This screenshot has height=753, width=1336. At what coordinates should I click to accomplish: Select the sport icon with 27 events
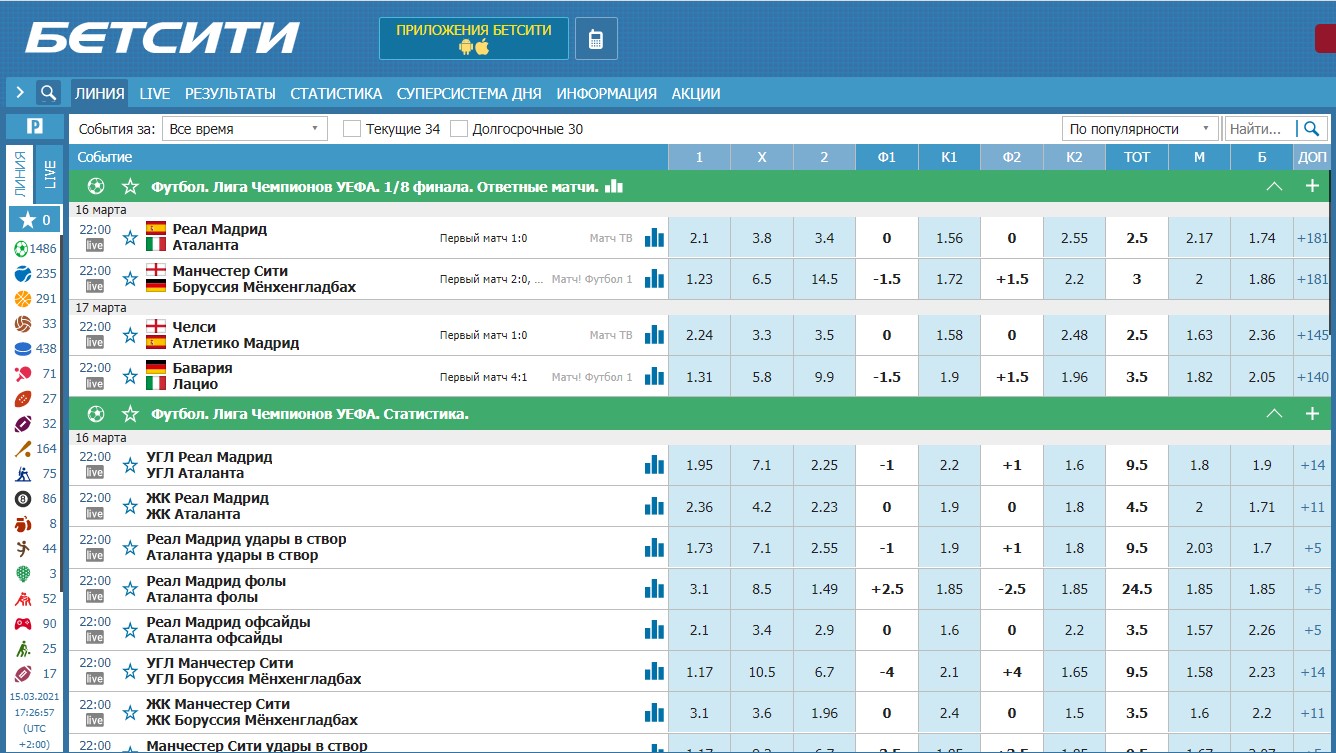pyautogui.click(x=22, y=399)
